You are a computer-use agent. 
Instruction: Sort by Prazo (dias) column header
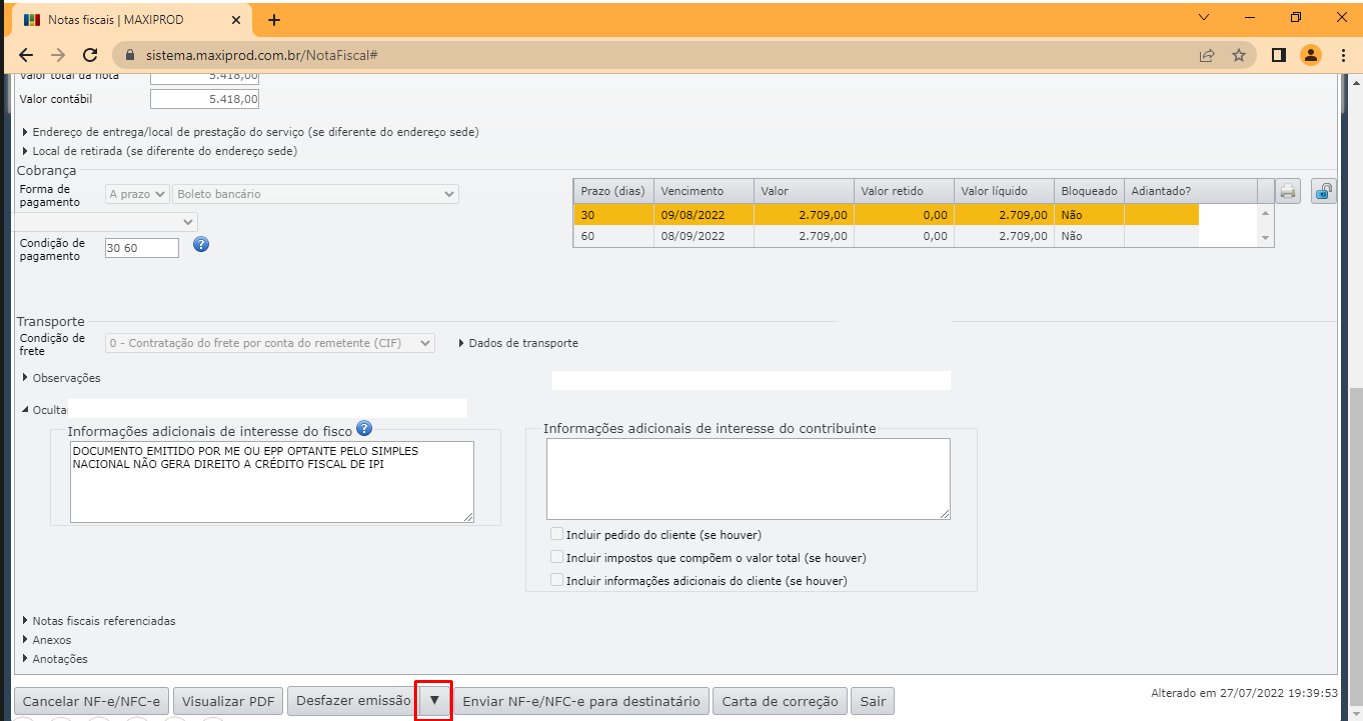[x=613, y=191]
